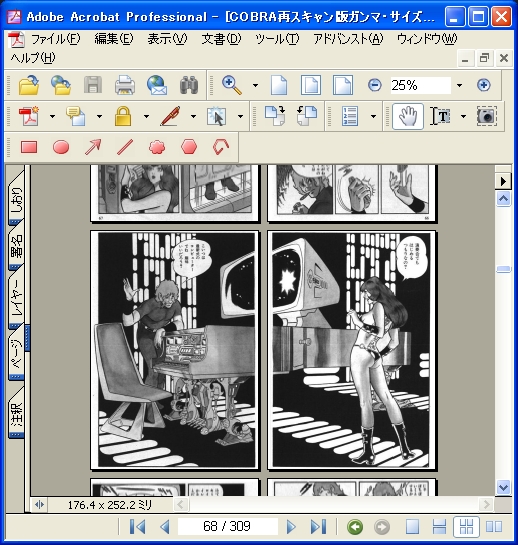Open the 編集(E) menu
Screen dimensions: 518x545
point(114,39)
